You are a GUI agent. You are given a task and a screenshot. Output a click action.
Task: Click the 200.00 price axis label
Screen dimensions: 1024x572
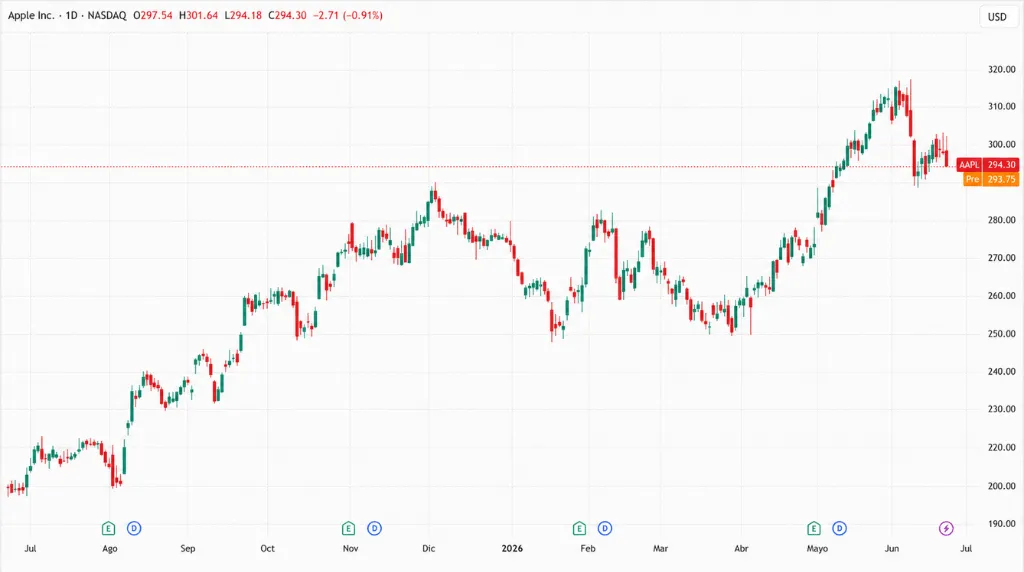pos(1001,486)
